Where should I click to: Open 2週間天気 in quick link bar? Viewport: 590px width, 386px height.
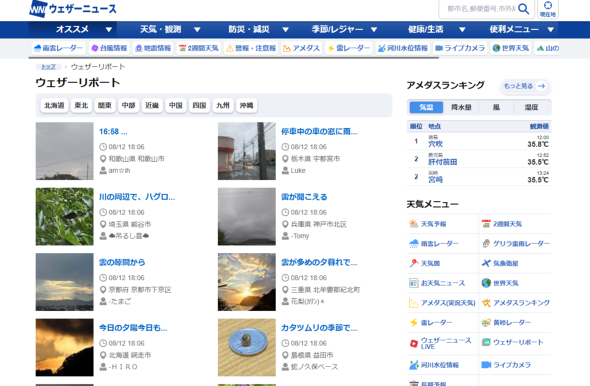coord(199,48)
